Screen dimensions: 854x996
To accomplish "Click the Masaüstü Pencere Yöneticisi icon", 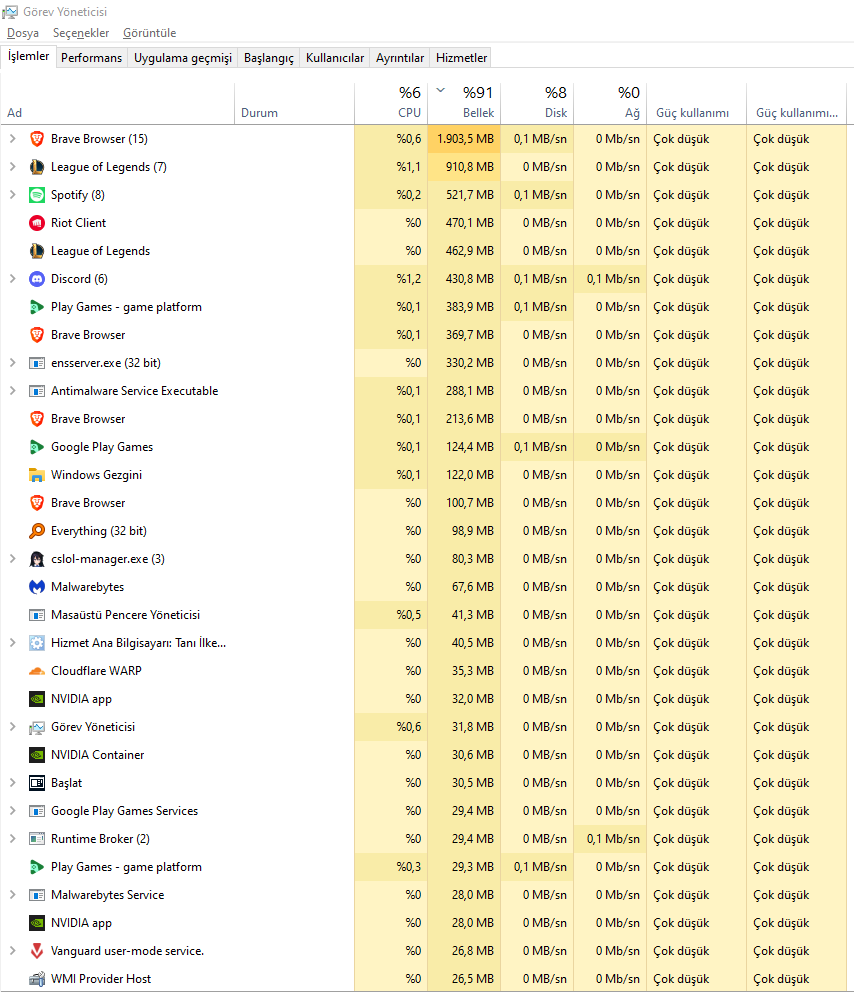I will [37, 615].
